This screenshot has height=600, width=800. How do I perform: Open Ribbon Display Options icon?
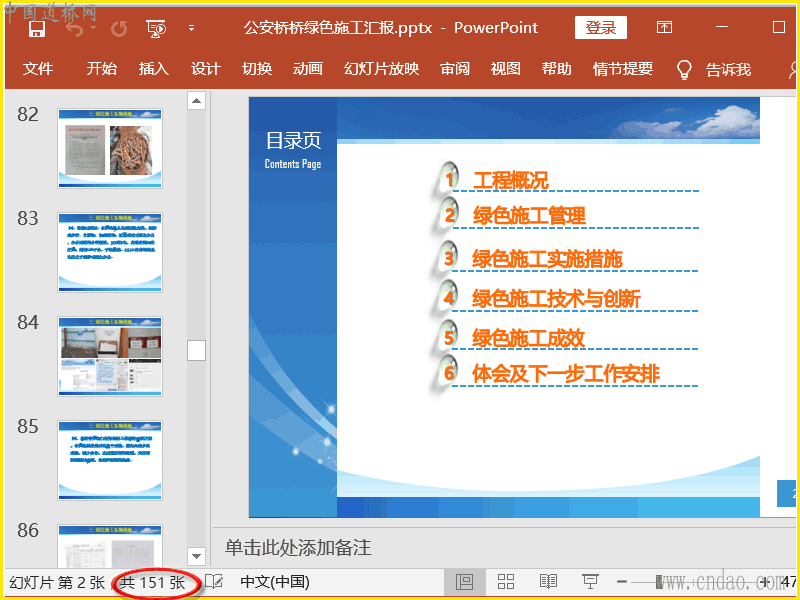pyautogui.click(x=664, y=27)
